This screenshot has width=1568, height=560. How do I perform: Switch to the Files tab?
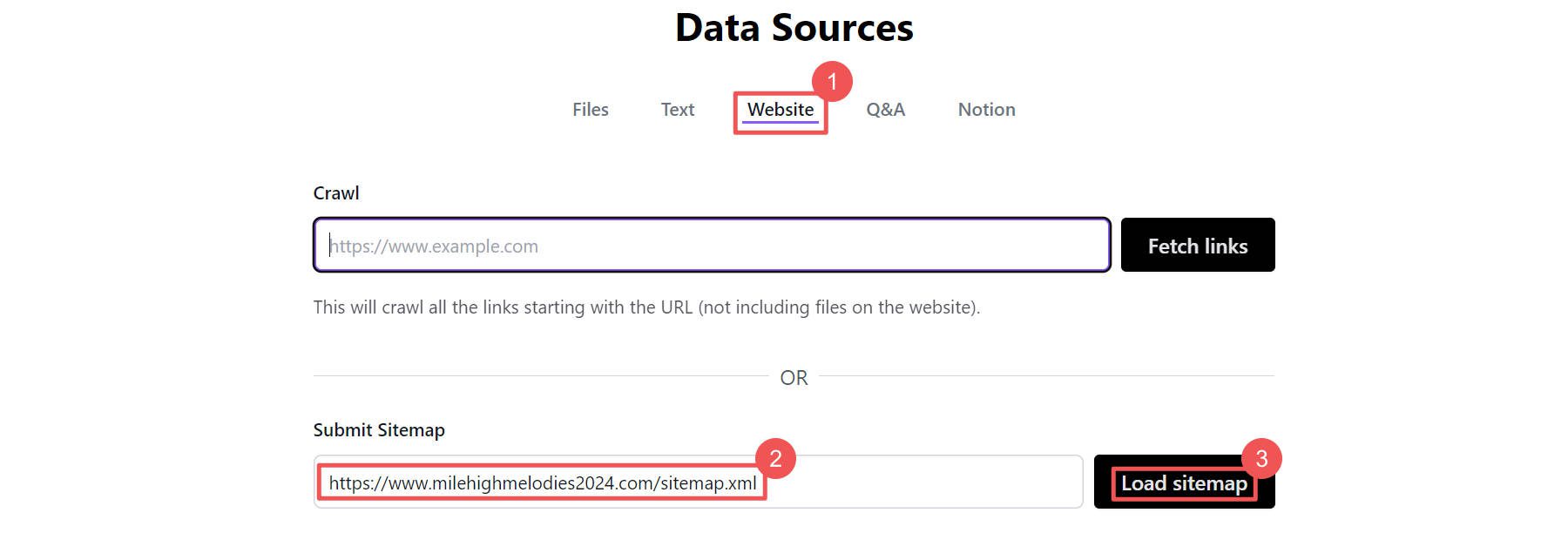[x=590, y=110]
